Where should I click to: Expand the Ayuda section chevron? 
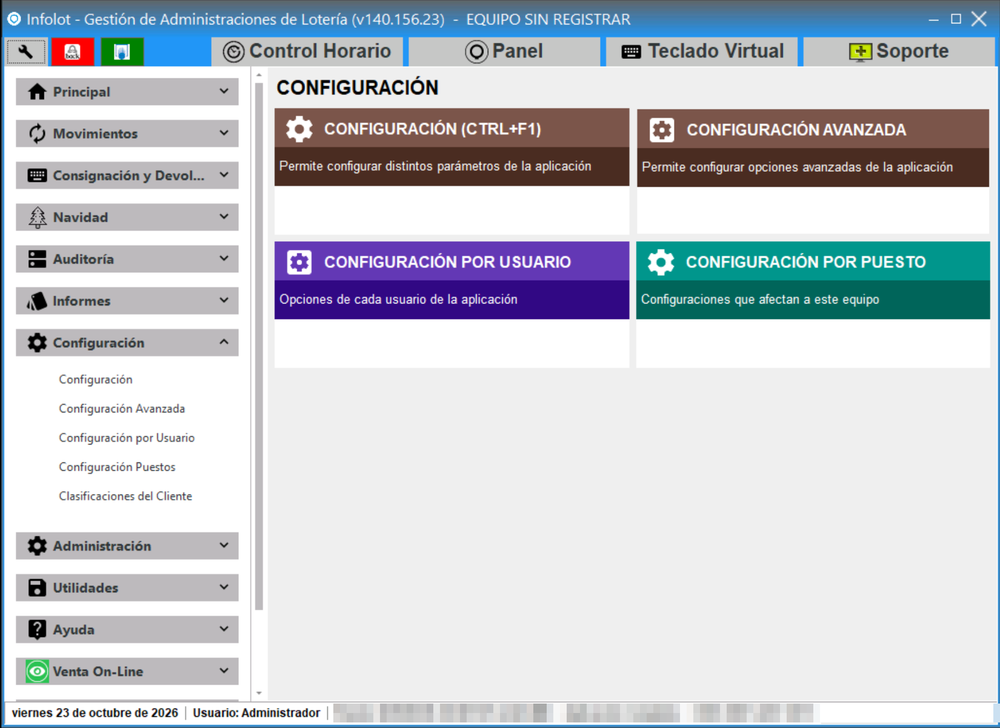tap(224, 629)
